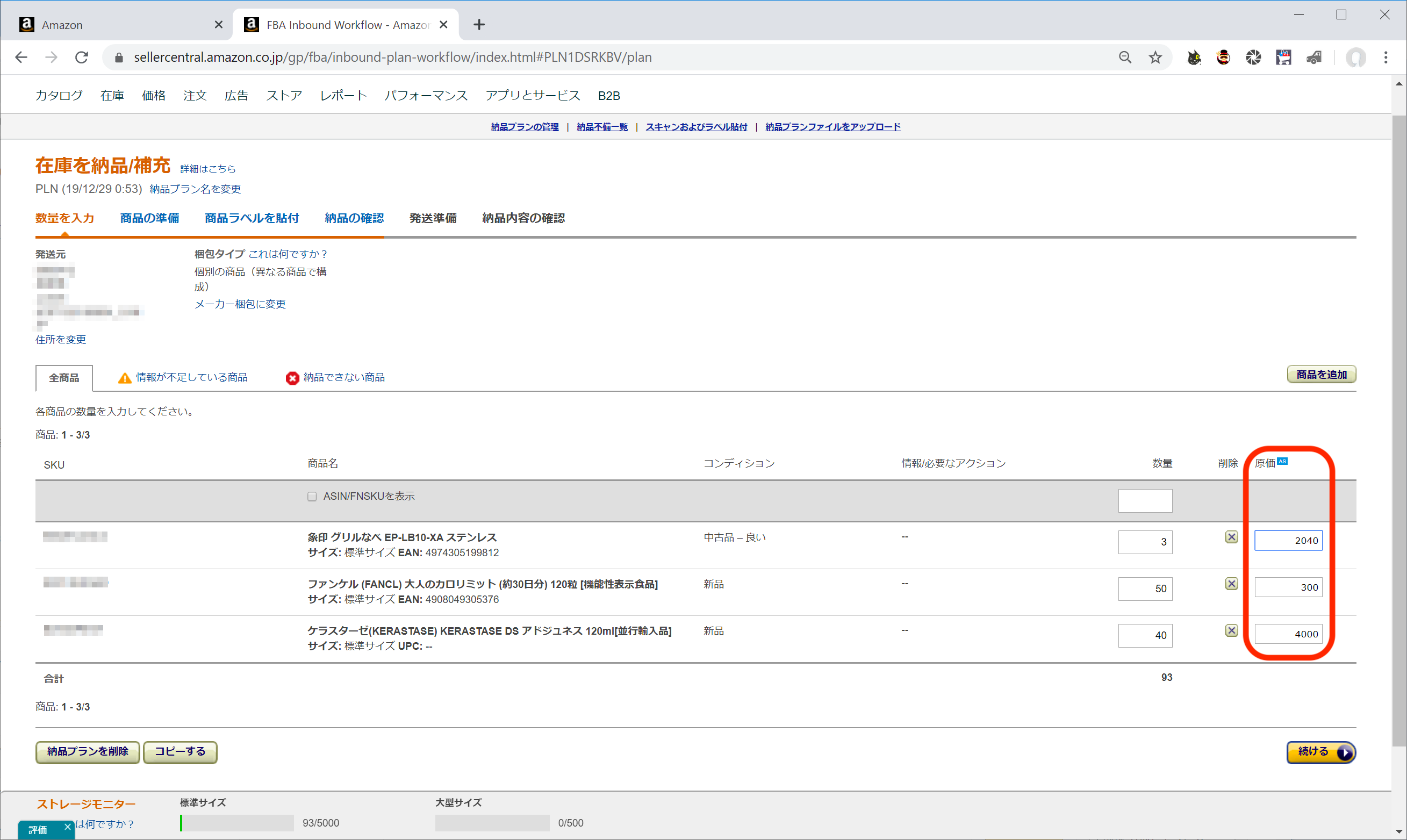Delete the ケラスターゼ アドジュネス row
This screenshot has width=1407, height=840.
[x=1232, y=630]
